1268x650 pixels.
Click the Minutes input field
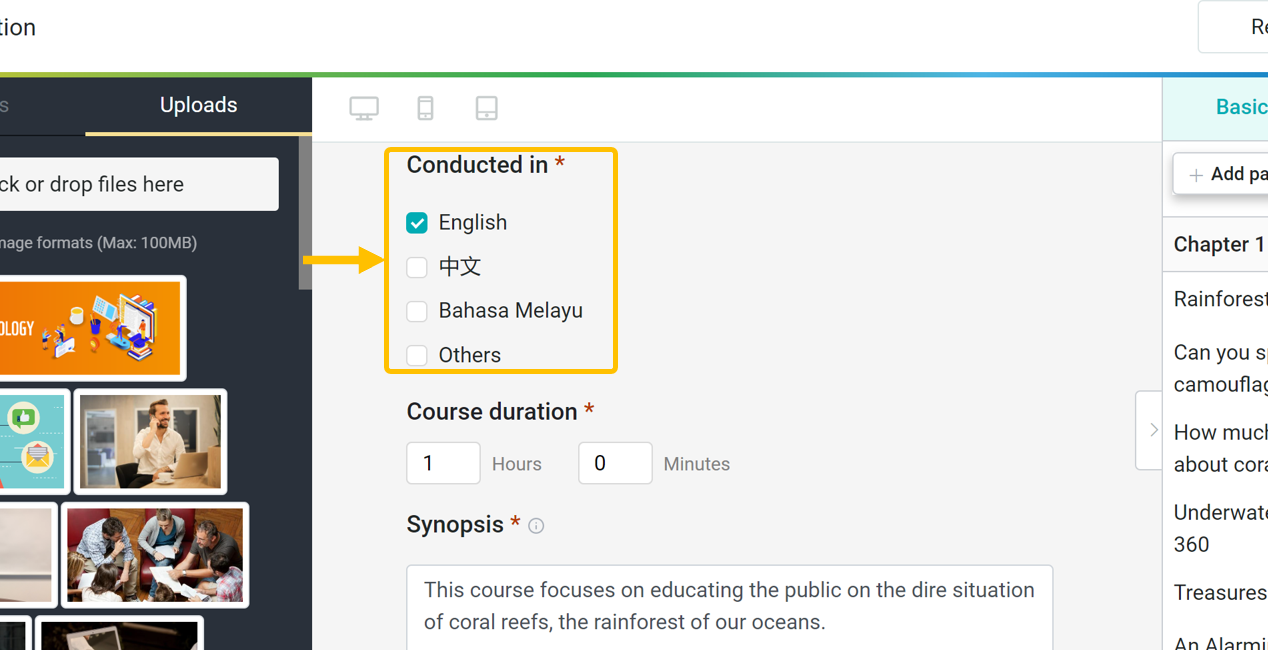pyautogui.click(x=615, y=463)
